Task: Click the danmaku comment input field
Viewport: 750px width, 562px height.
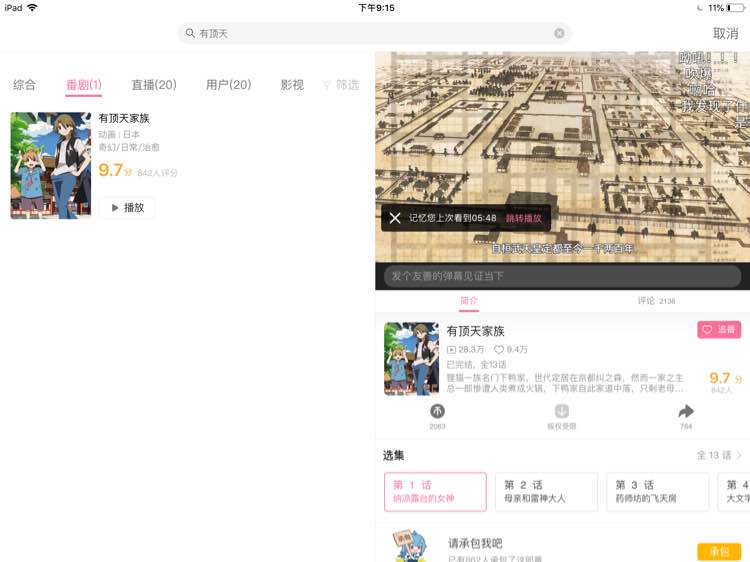Action: coord(562,276)
